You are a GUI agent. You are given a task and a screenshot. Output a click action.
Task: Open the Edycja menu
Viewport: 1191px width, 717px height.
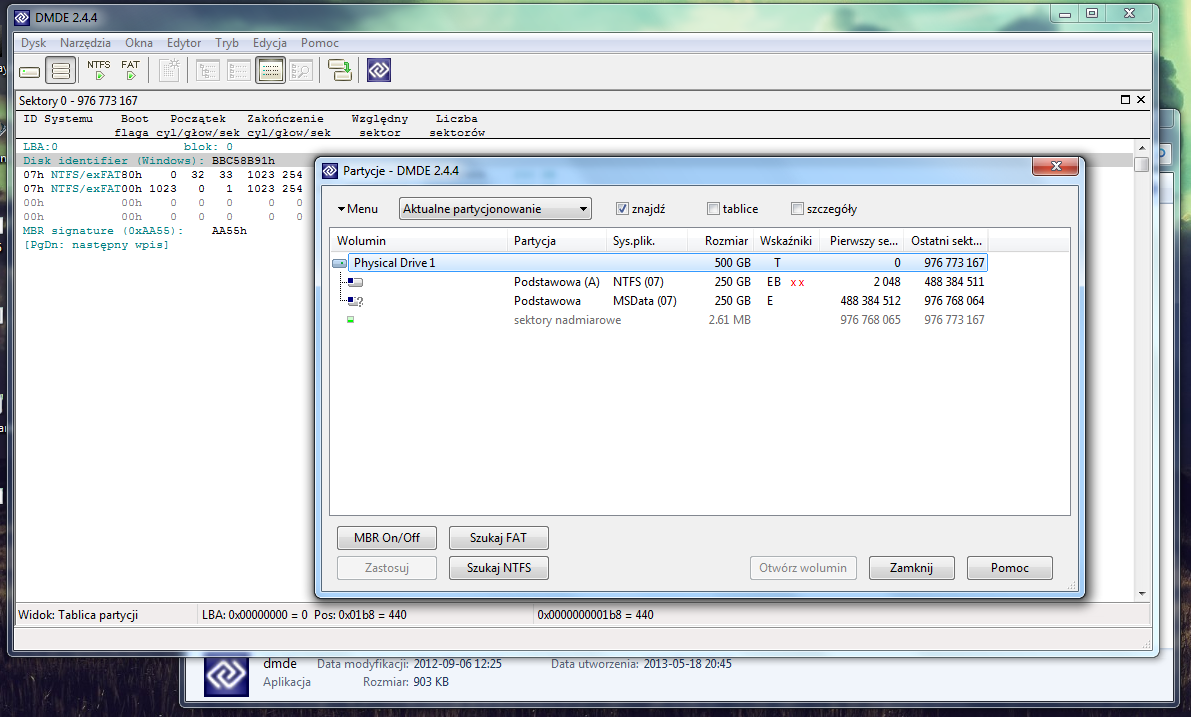[270, 43]
